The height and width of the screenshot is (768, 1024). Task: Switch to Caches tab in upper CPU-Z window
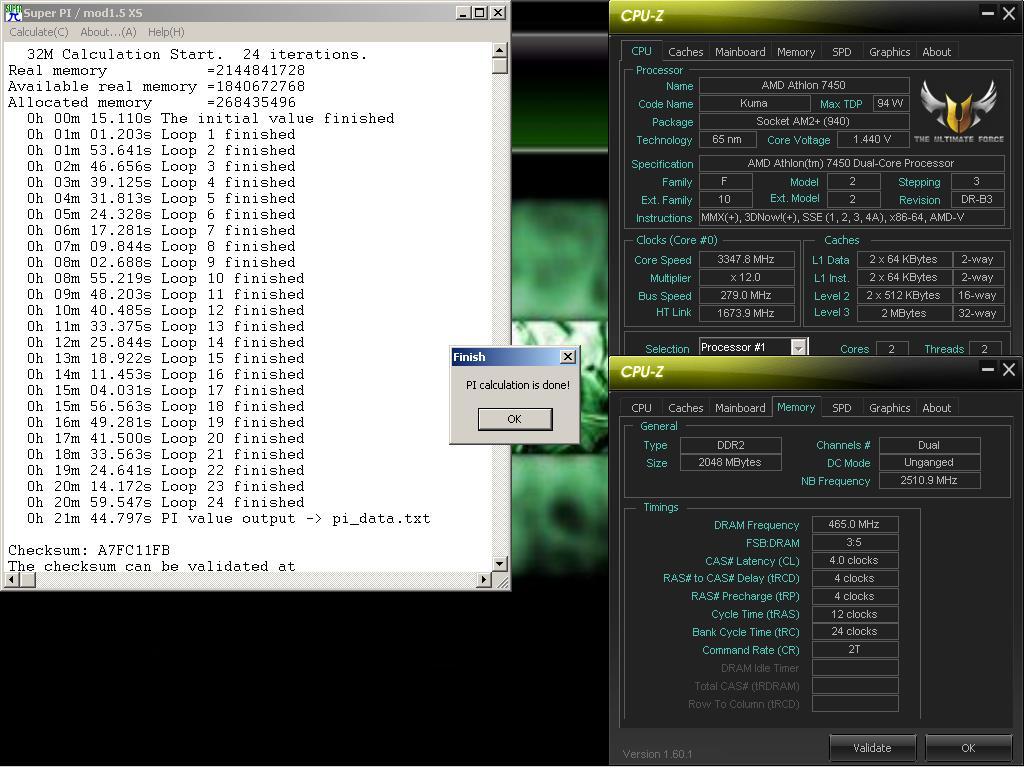tap(685, 52)
